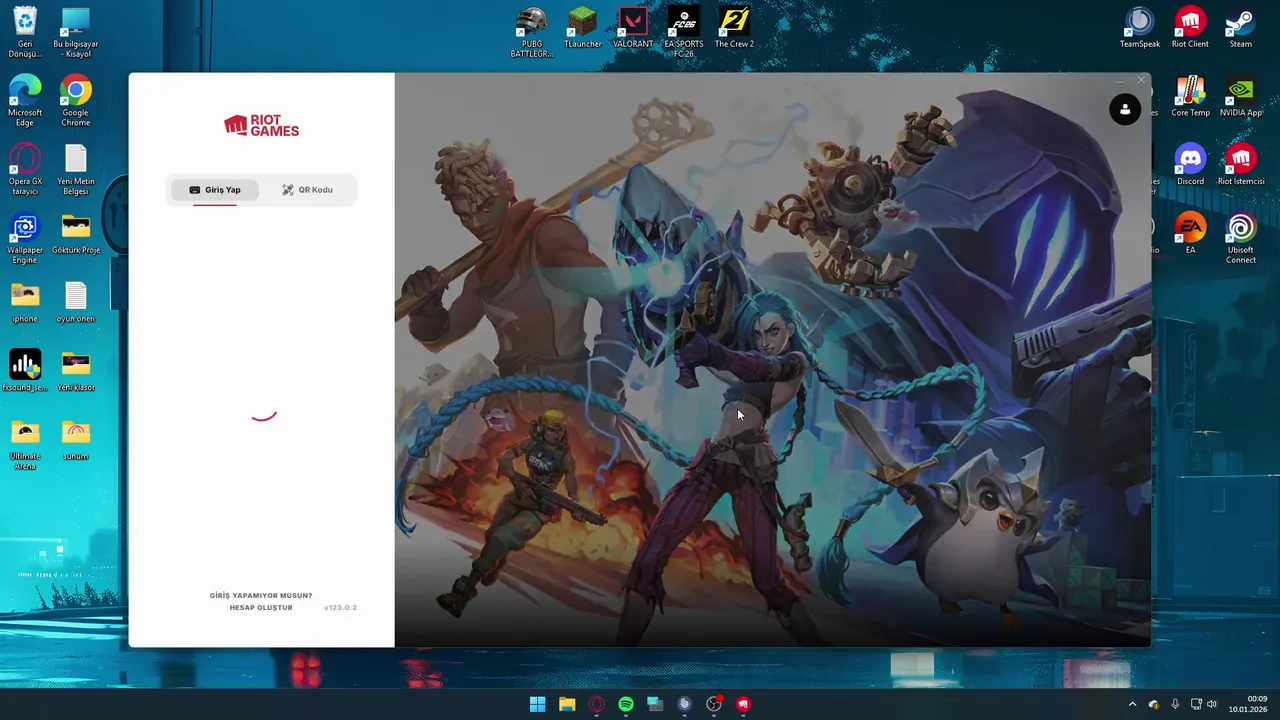Select PUBG BATTLEGROUNDS desktop shortcut
The image size is (1280, 720).
click(x=532, y=33)
